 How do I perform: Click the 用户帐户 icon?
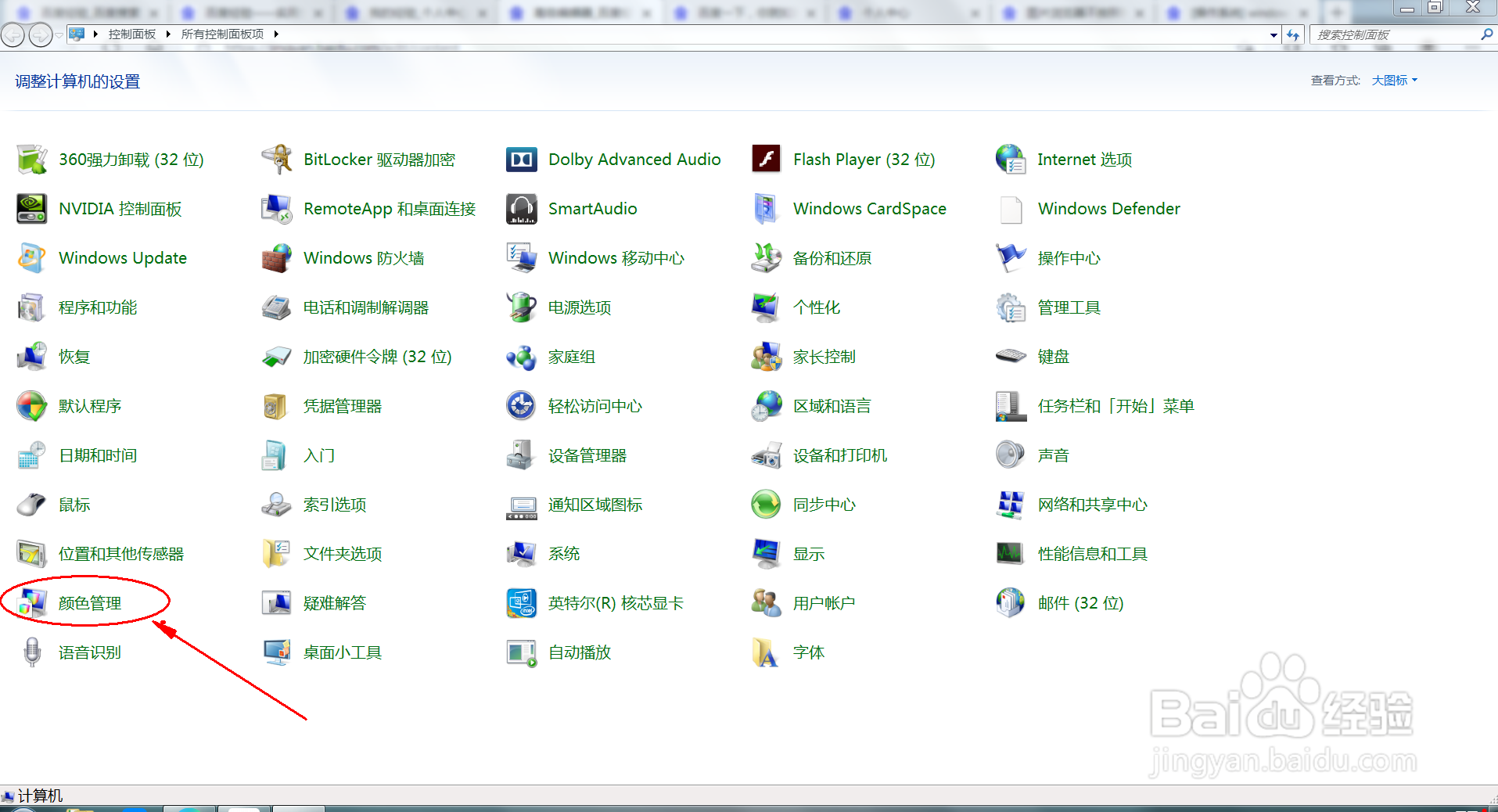[x=767, y=603]
